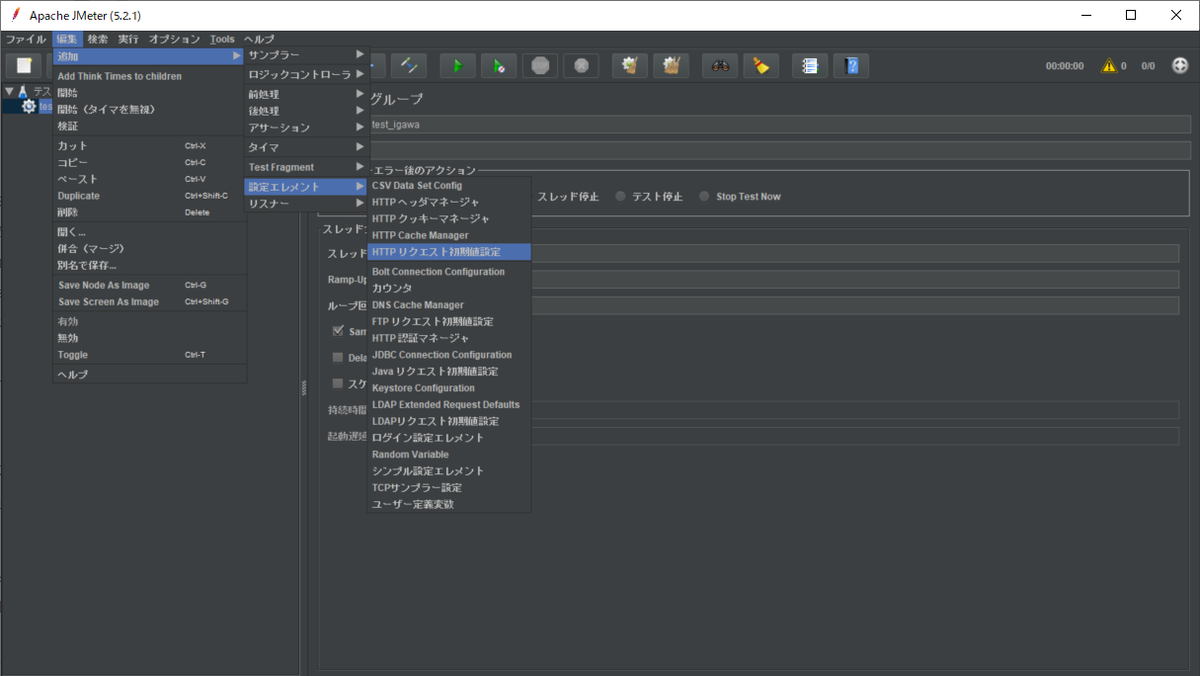Choose HTTP リクエスト初期値設定 from submenu
Image resolution: width=1200 pixels, height=676 pixels.
coord(449,251)
